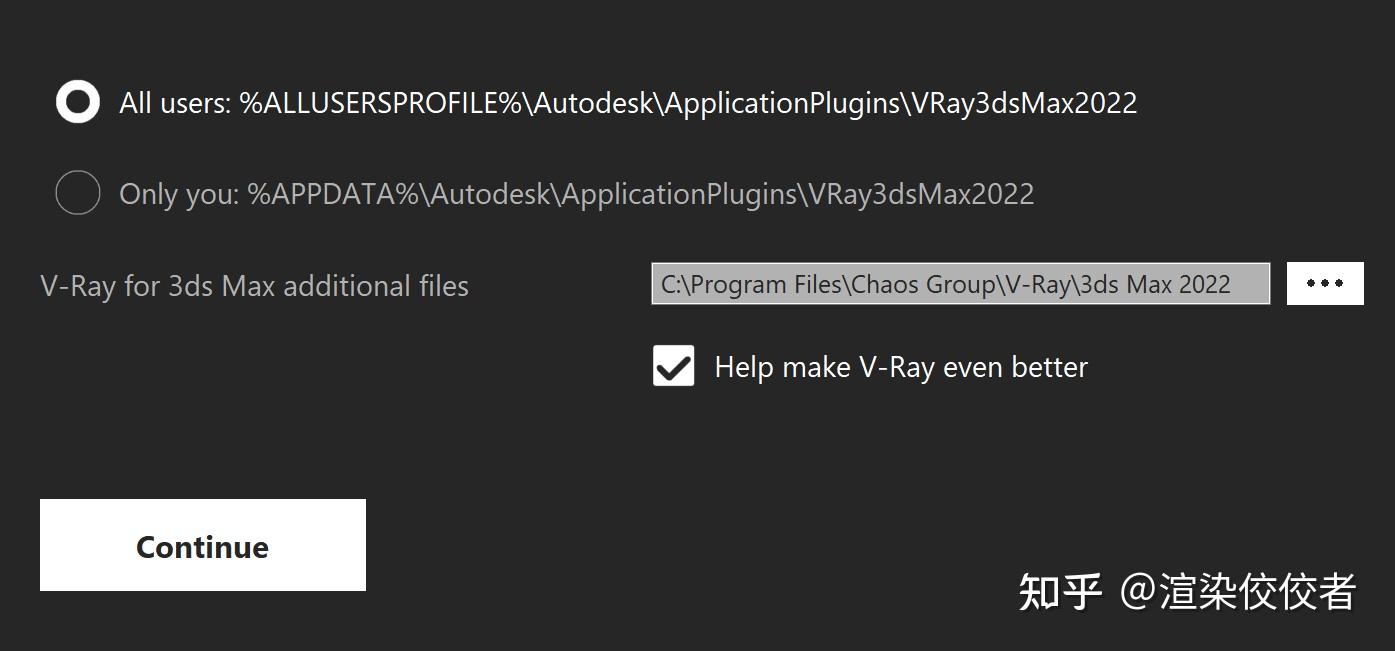The image size is (1395, 651).
Task: Click the Only you %APPDATA% path label
Action: pyautogui.click(x=577, y=193)
